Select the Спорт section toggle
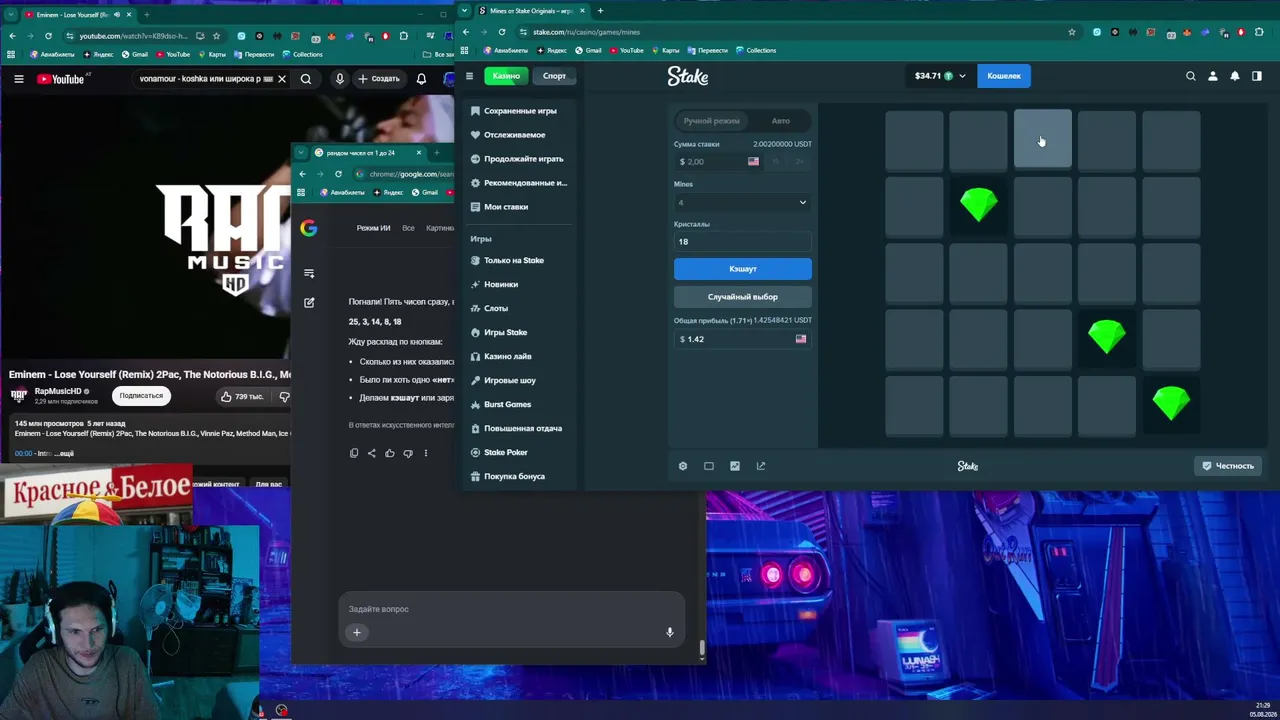 (554, 76)
